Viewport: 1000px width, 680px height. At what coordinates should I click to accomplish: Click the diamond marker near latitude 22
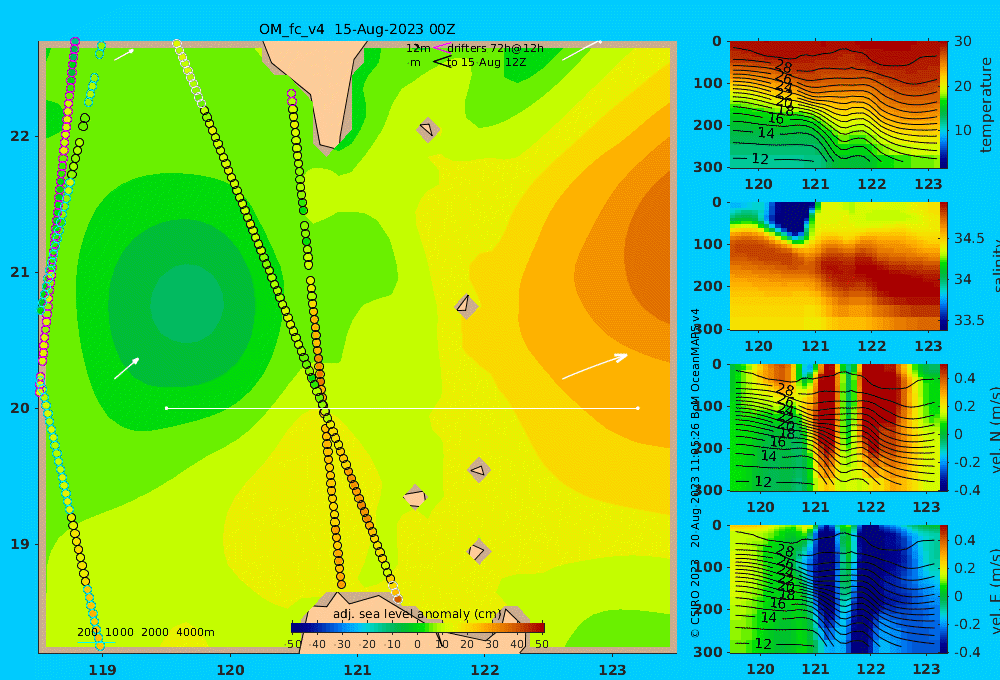coord(428,129)
